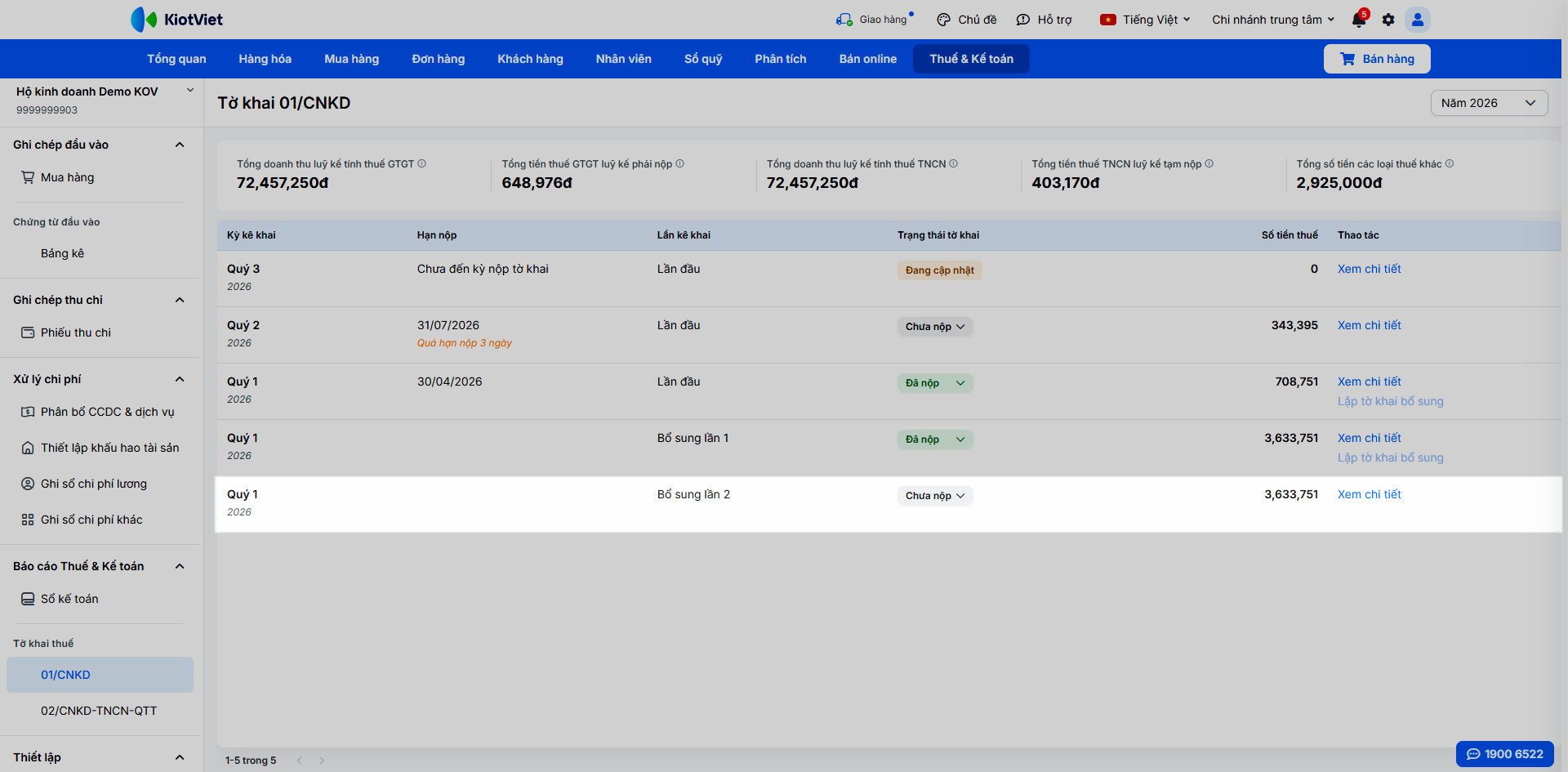
Task: Open Chưa nộp status dropdown for Quý 2
Action: coord(935,327)
